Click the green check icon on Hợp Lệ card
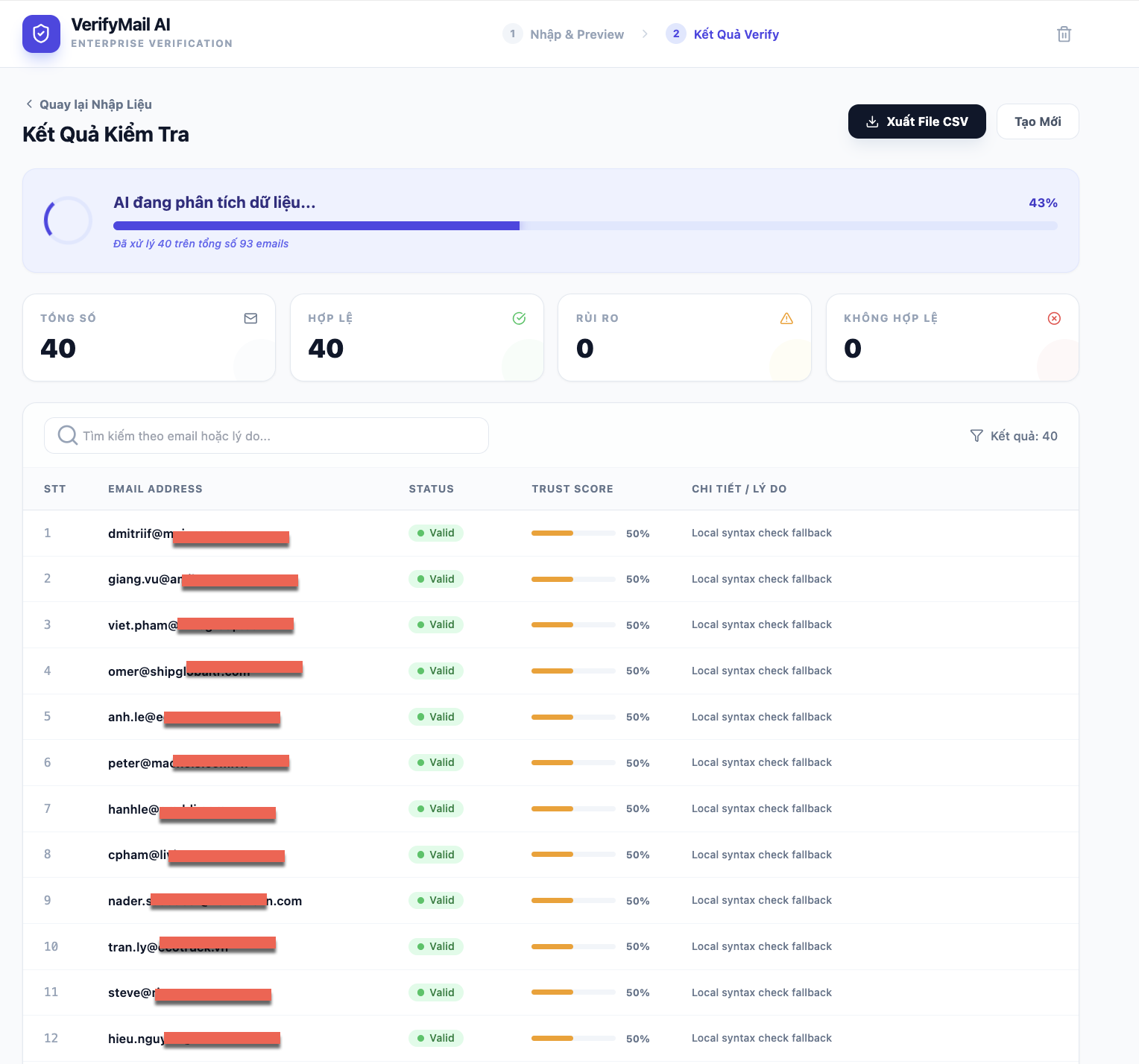1139x1064 pixels. click(519, 318)
